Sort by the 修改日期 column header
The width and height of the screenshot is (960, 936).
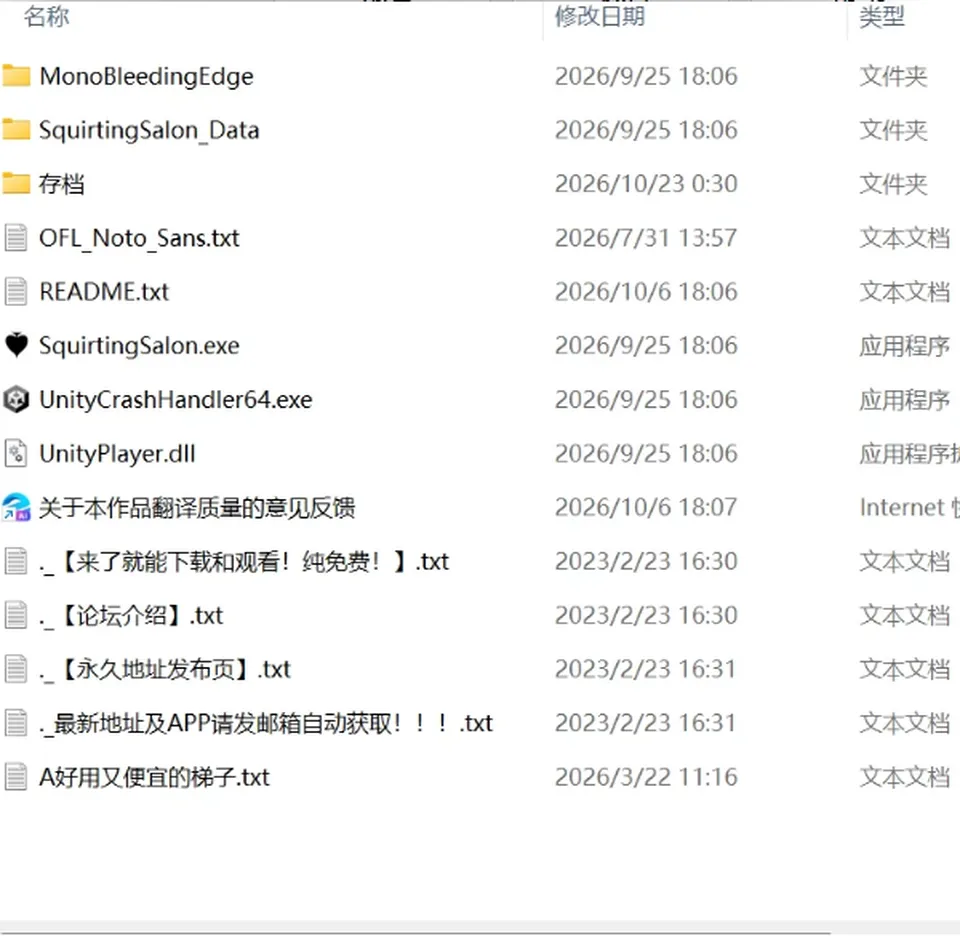(600, 17)
